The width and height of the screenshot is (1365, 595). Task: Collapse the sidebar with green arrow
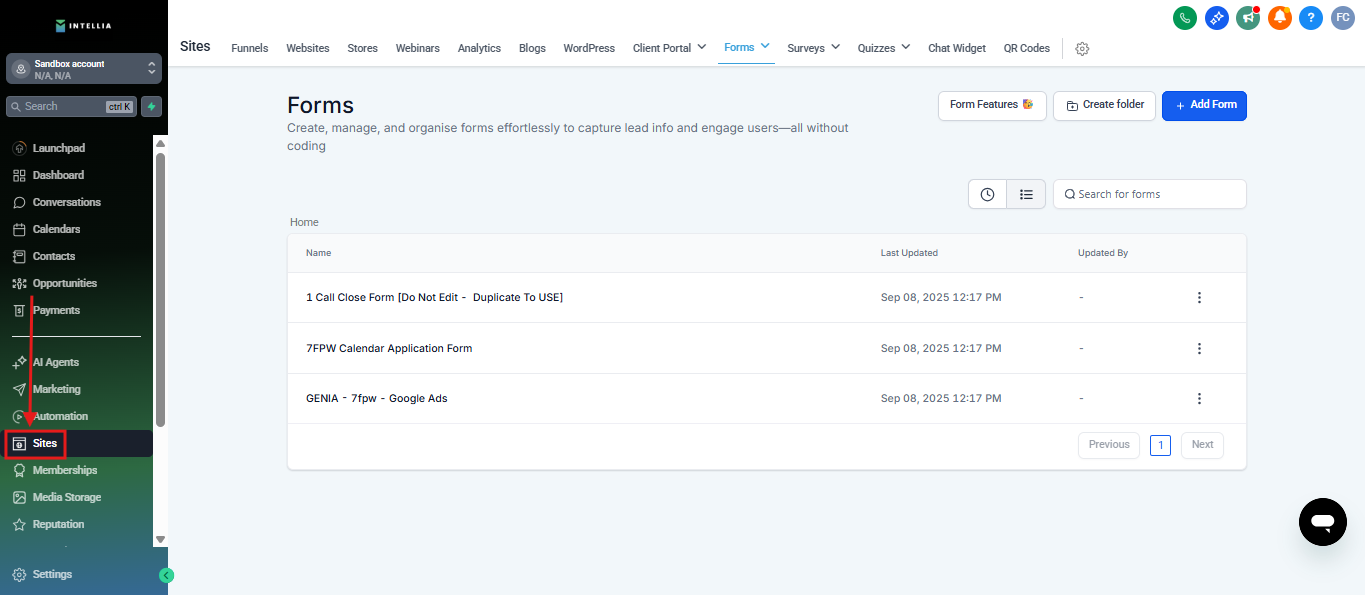coord(167,575)
